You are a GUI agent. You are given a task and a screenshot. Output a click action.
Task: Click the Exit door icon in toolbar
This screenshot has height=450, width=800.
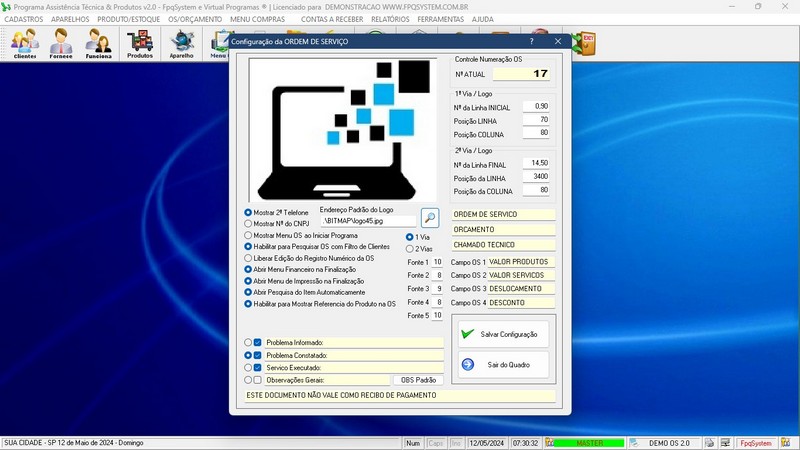click(x=585, y=44)
